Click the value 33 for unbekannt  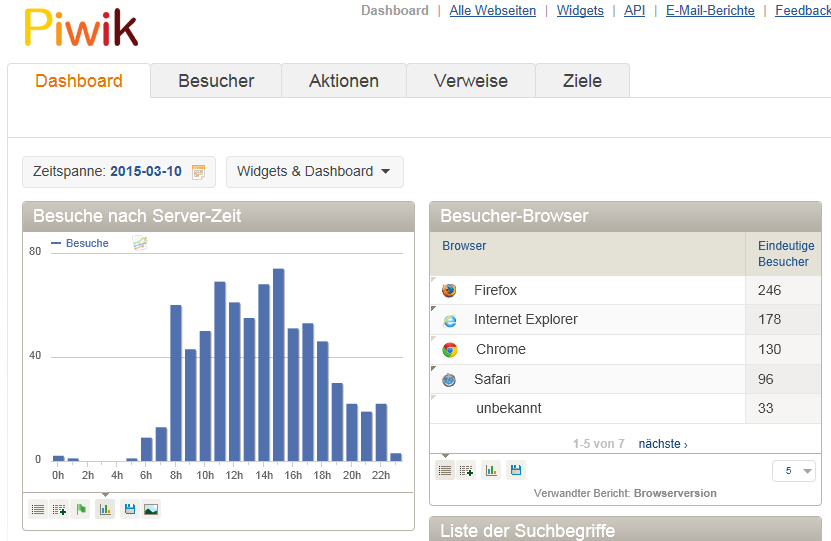tap(766, 409)
